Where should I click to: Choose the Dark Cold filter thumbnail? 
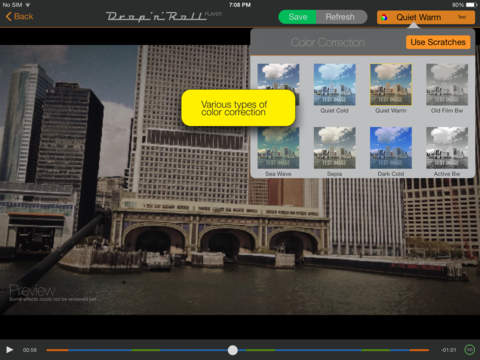pos(391,148)
